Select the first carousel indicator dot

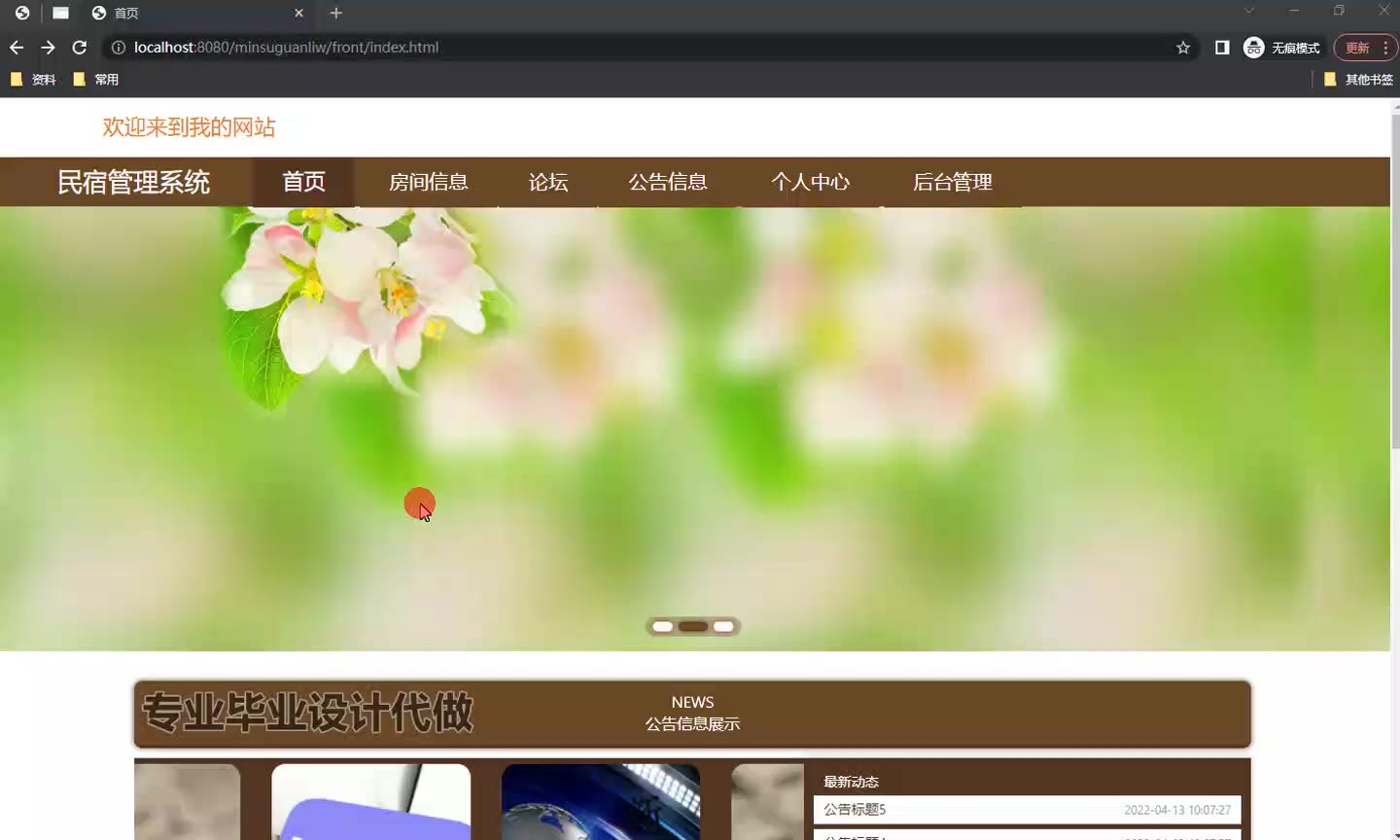[x=663, y=627]
